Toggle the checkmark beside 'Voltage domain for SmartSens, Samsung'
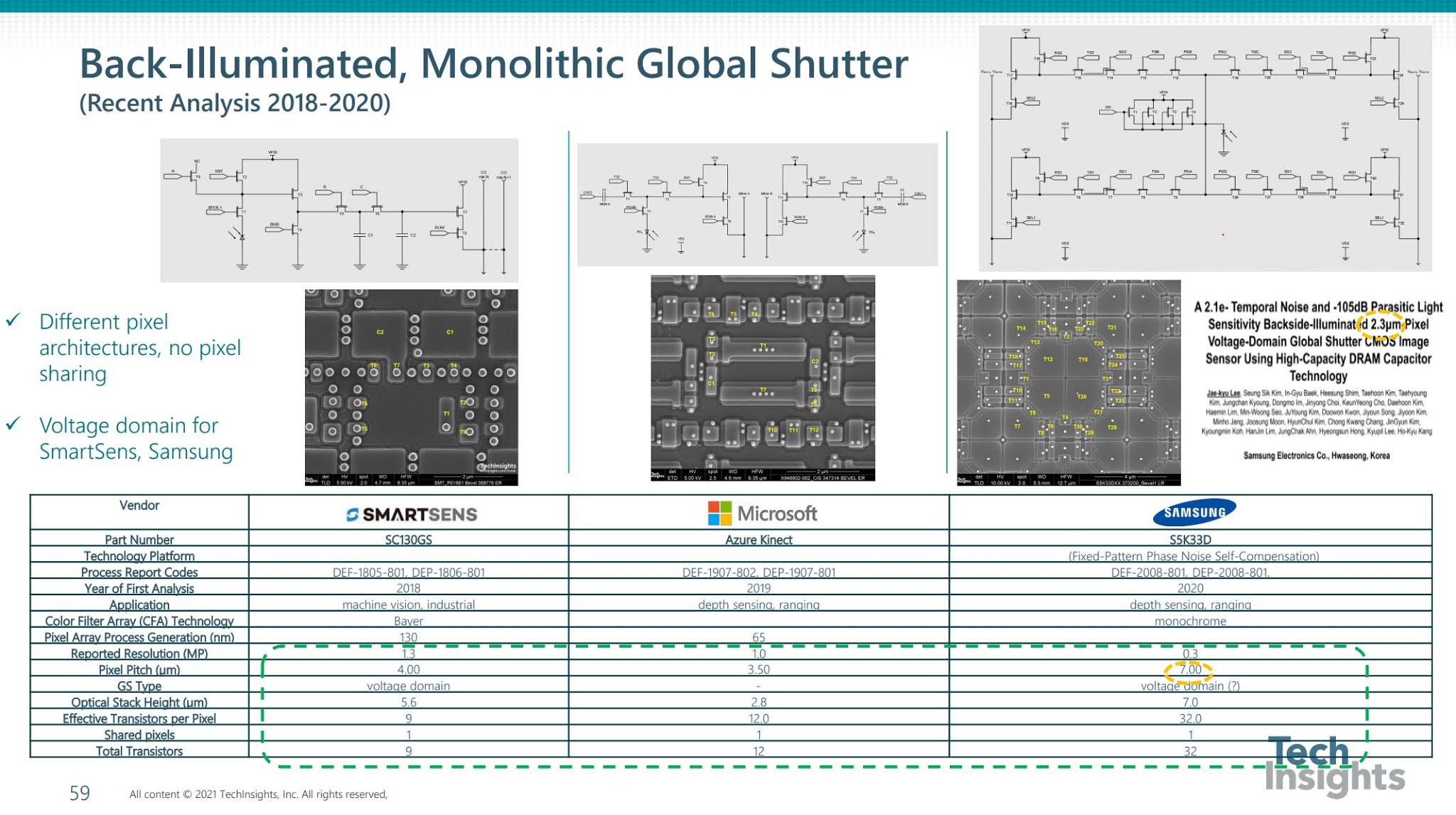1456x815 pixels. [12, 425]
